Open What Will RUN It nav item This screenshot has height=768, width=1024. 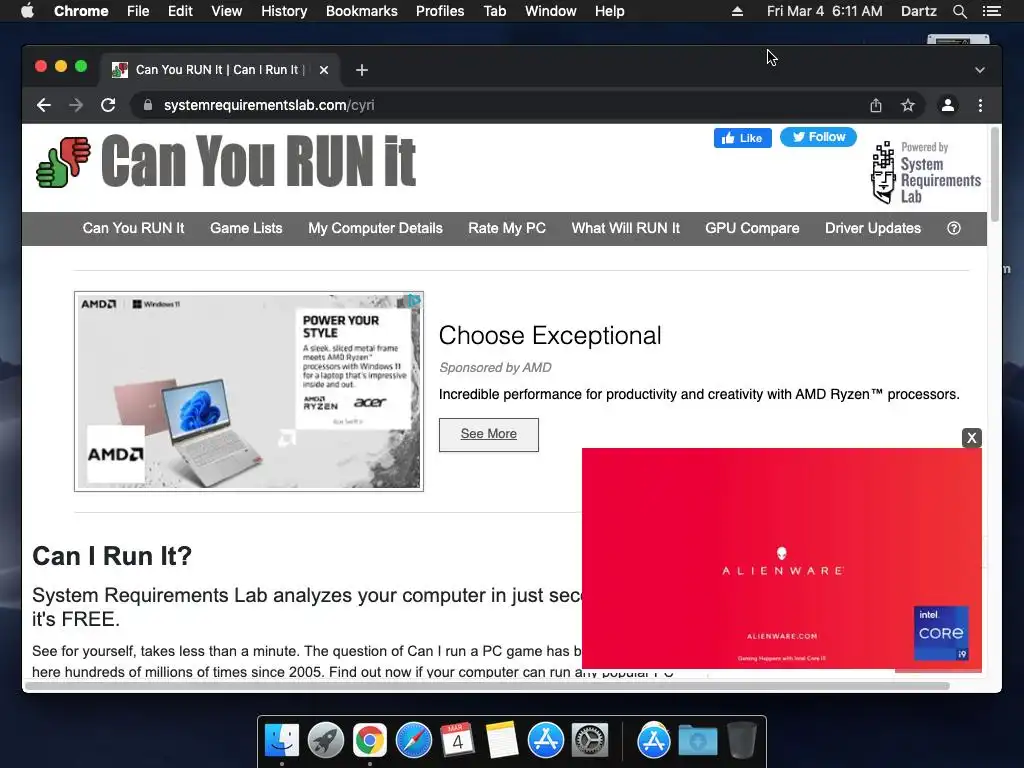point(626,228)
